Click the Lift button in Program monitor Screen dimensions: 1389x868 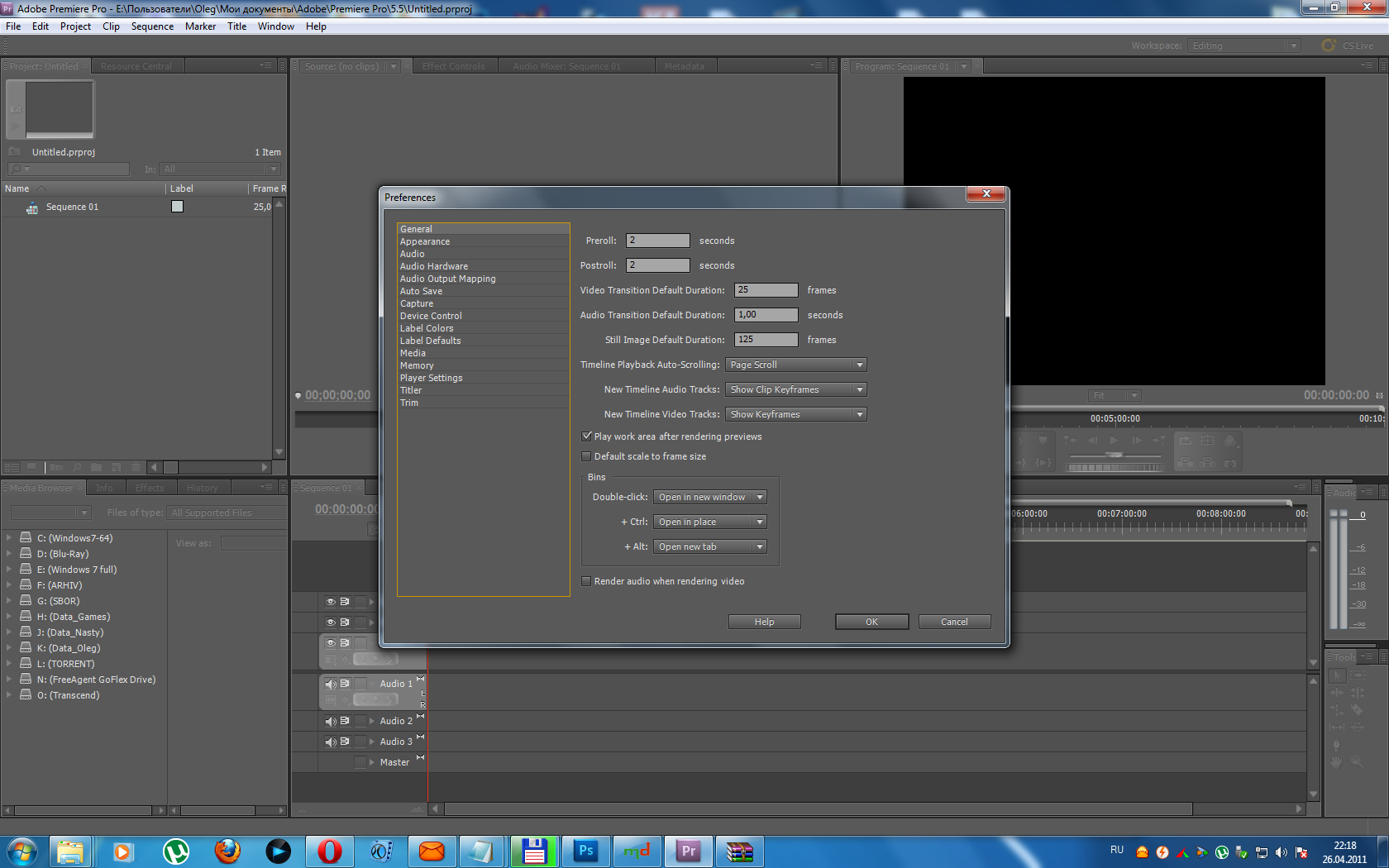click(x=1185, y=463)
